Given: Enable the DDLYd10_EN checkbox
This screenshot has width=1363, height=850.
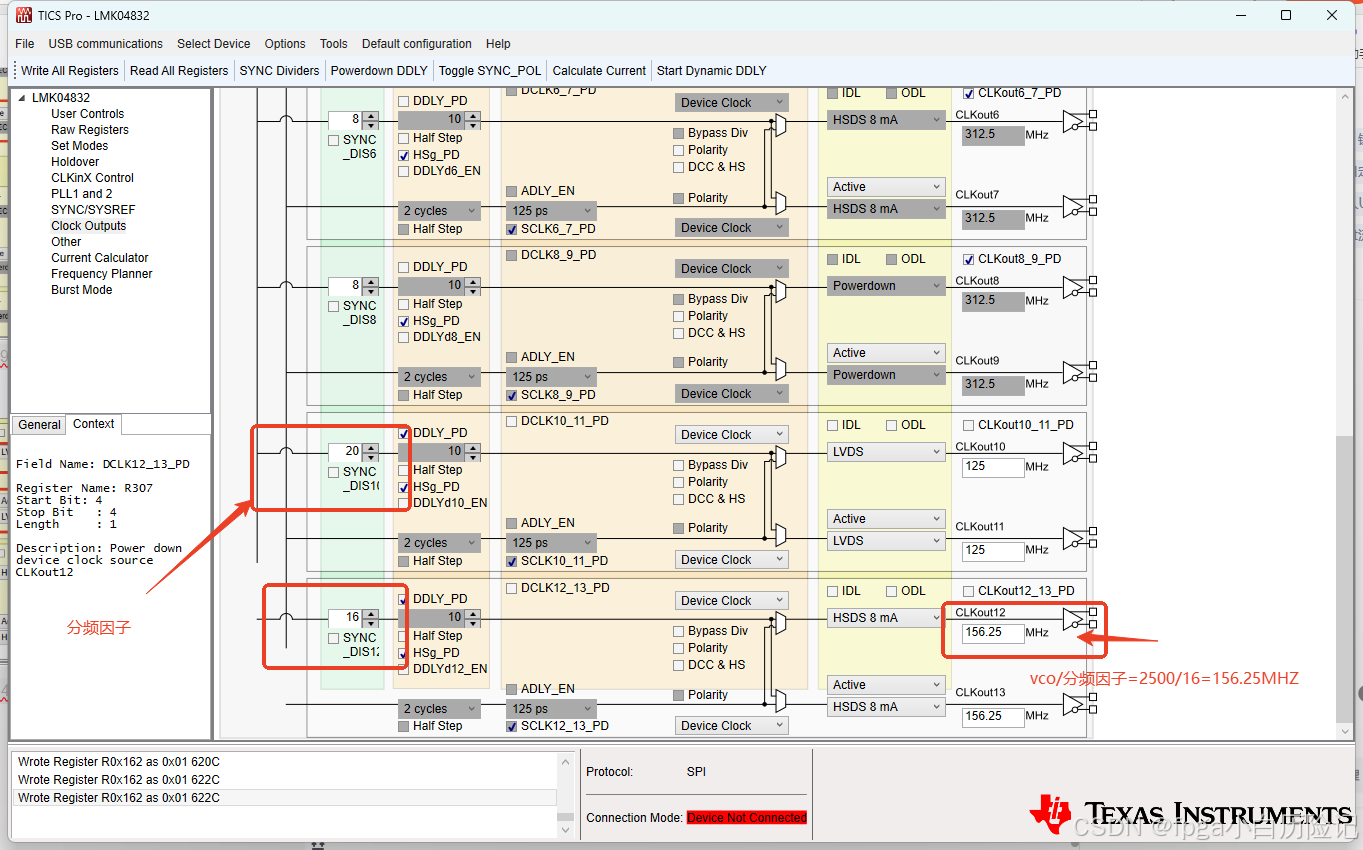Looking at the screenshot, I should pos(404,503).
